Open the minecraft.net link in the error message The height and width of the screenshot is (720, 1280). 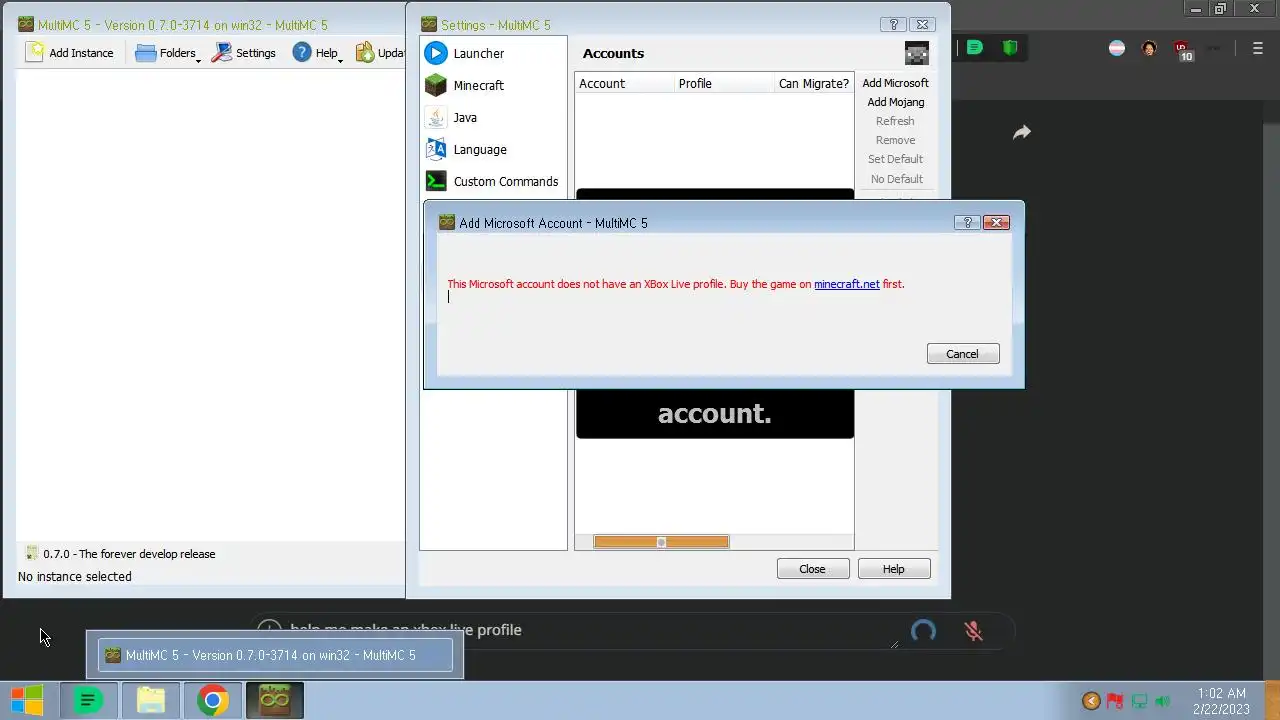(847, 284)
